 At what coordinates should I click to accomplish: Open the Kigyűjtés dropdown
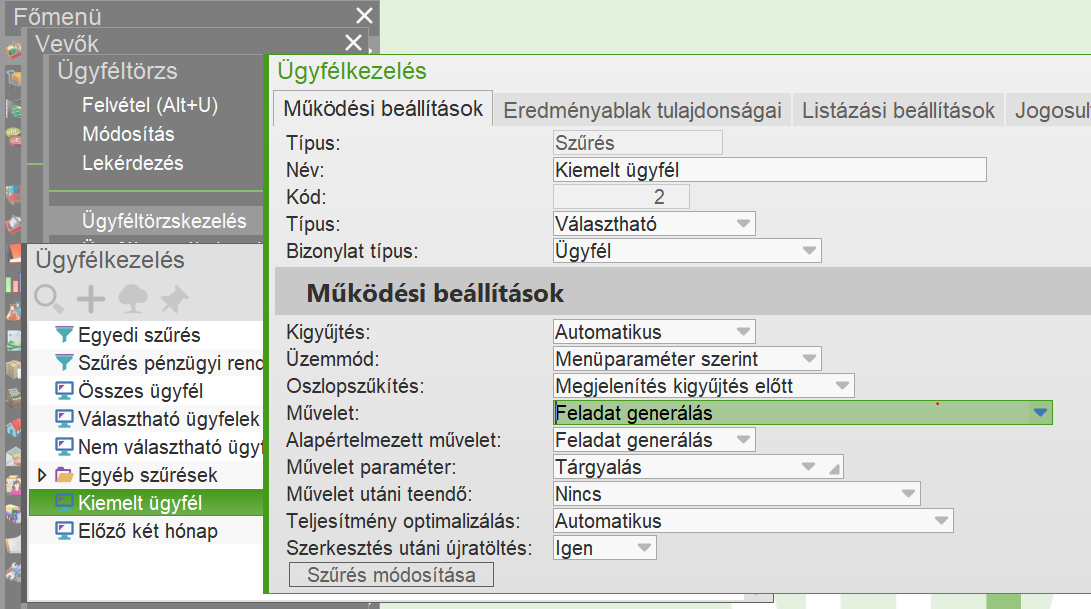(743, 332)
